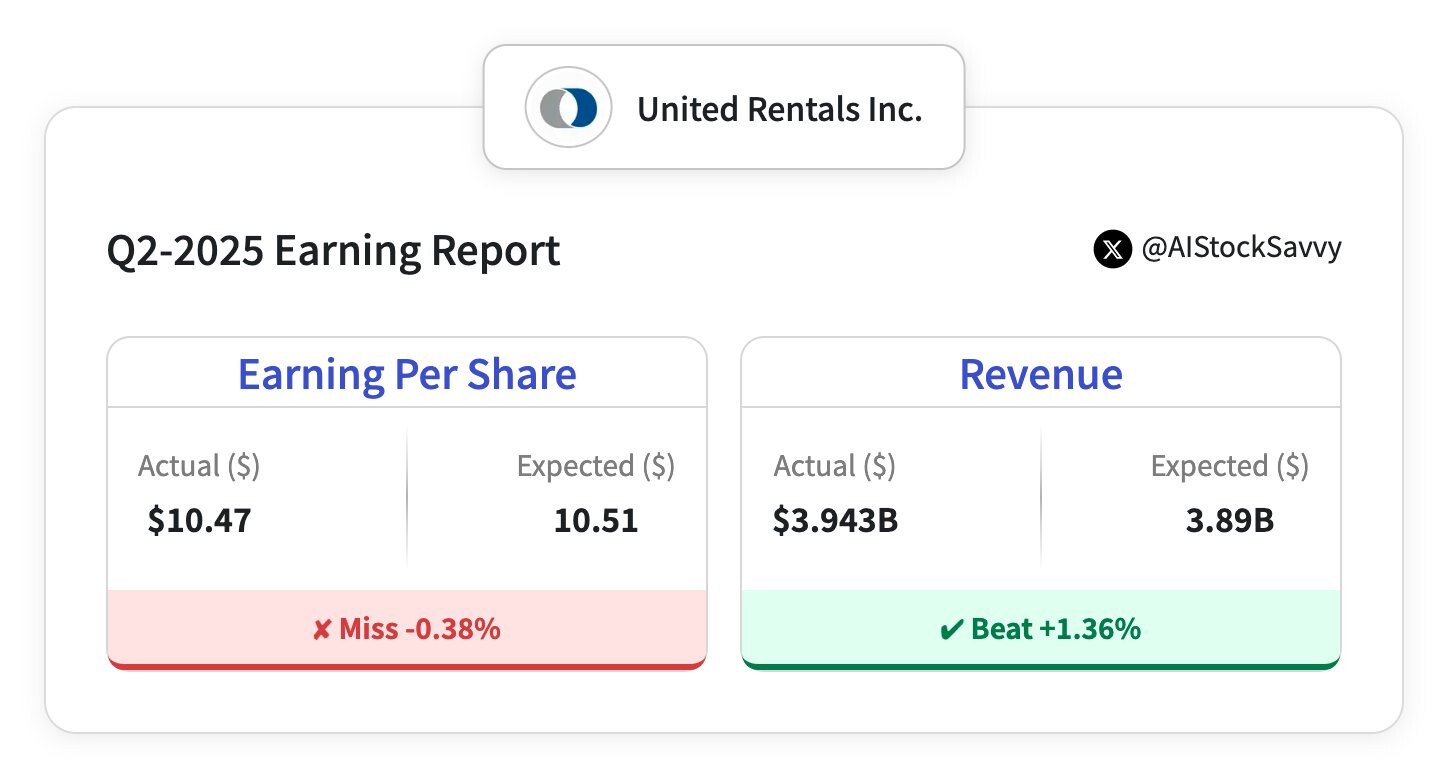
Task: Select the Earning Per Share header
Action: click(406, 374)
